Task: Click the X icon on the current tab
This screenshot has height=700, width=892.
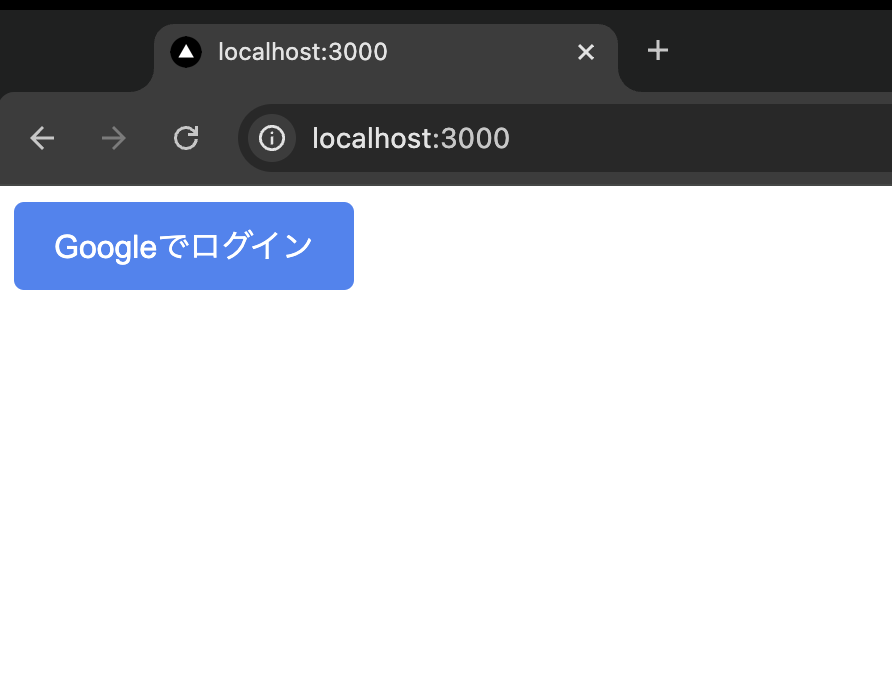Action: (585, 51)
